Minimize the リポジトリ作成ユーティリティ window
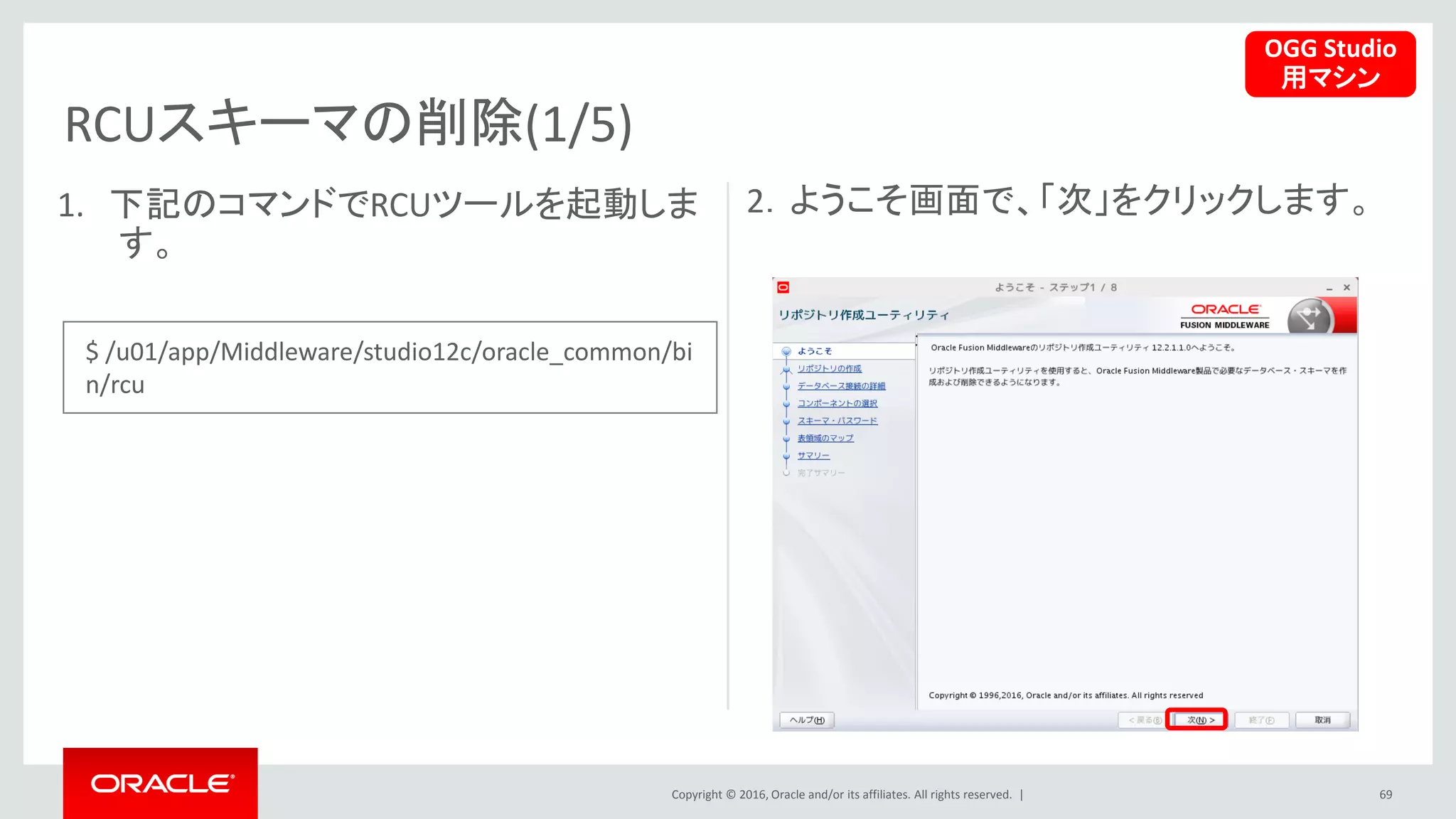The height and width of the screenshot is (819, 1456). tap(1329, 288)
